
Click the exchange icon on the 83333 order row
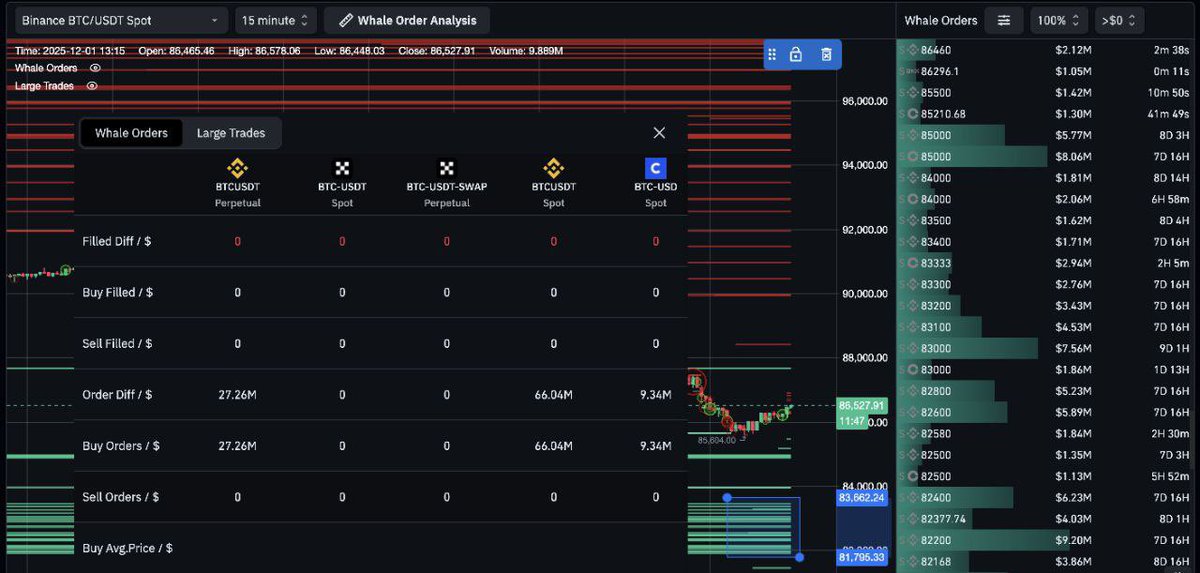click(911, 263)
